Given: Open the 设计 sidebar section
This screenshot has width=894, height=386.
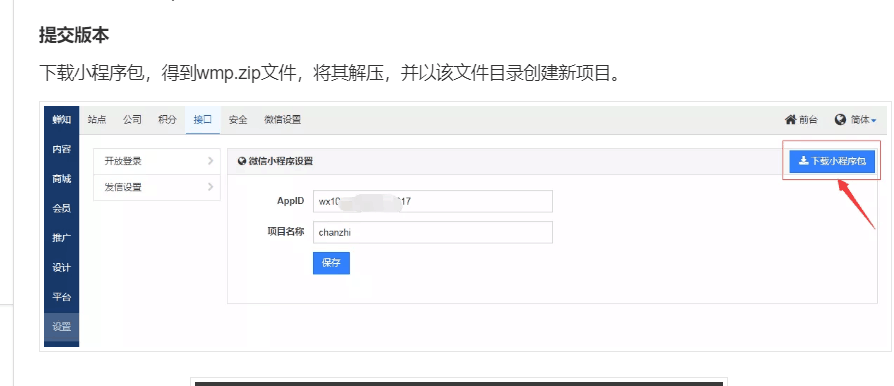Looking at the screenshot, I should tap(62, 268).
